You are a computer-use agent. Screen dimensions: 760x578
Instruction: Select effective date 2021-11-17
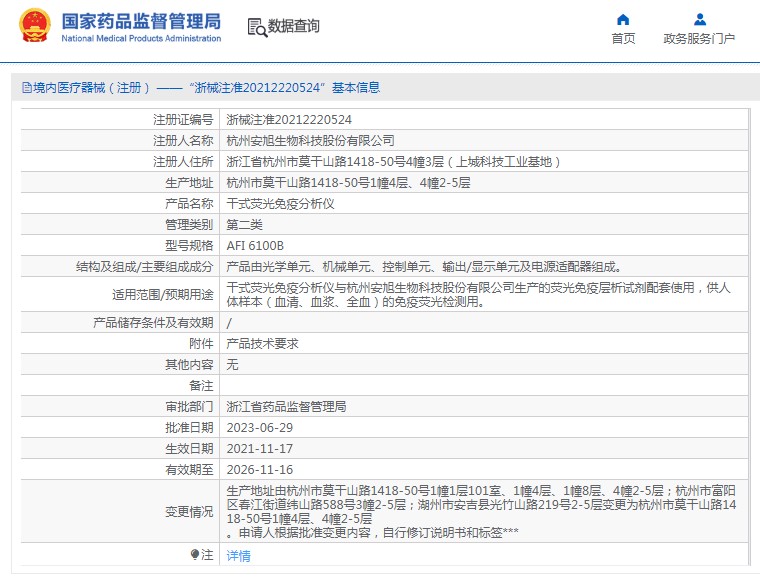(259, 449)
